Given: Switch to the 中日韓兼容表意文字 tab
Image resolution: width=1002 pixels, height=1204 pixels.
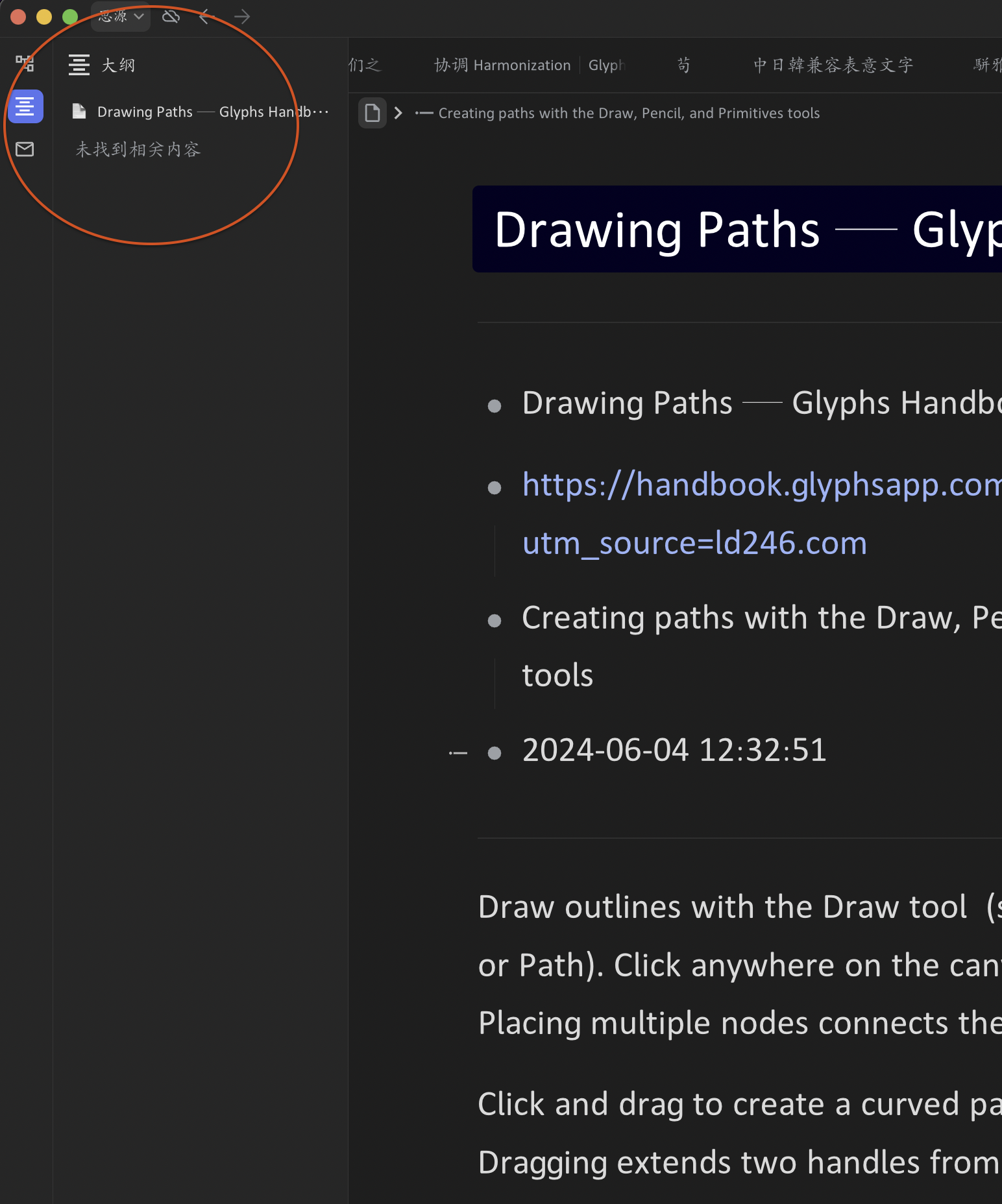Looking at the screenshot, I should tap(833, 65).
